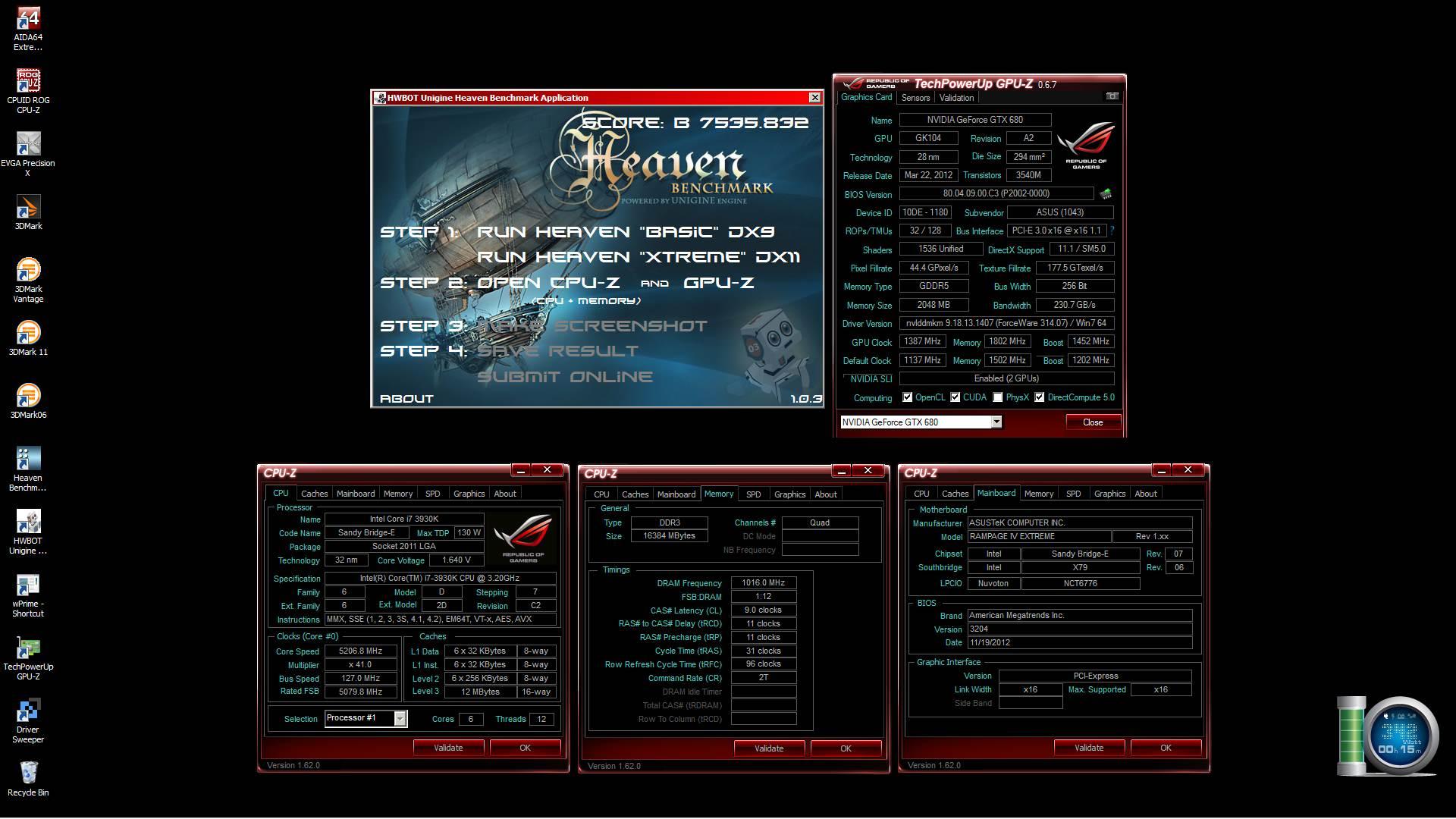The image size is (1456, 819).
Task: Open the Processor #1 selection dropdown
Action: point(400,718)
